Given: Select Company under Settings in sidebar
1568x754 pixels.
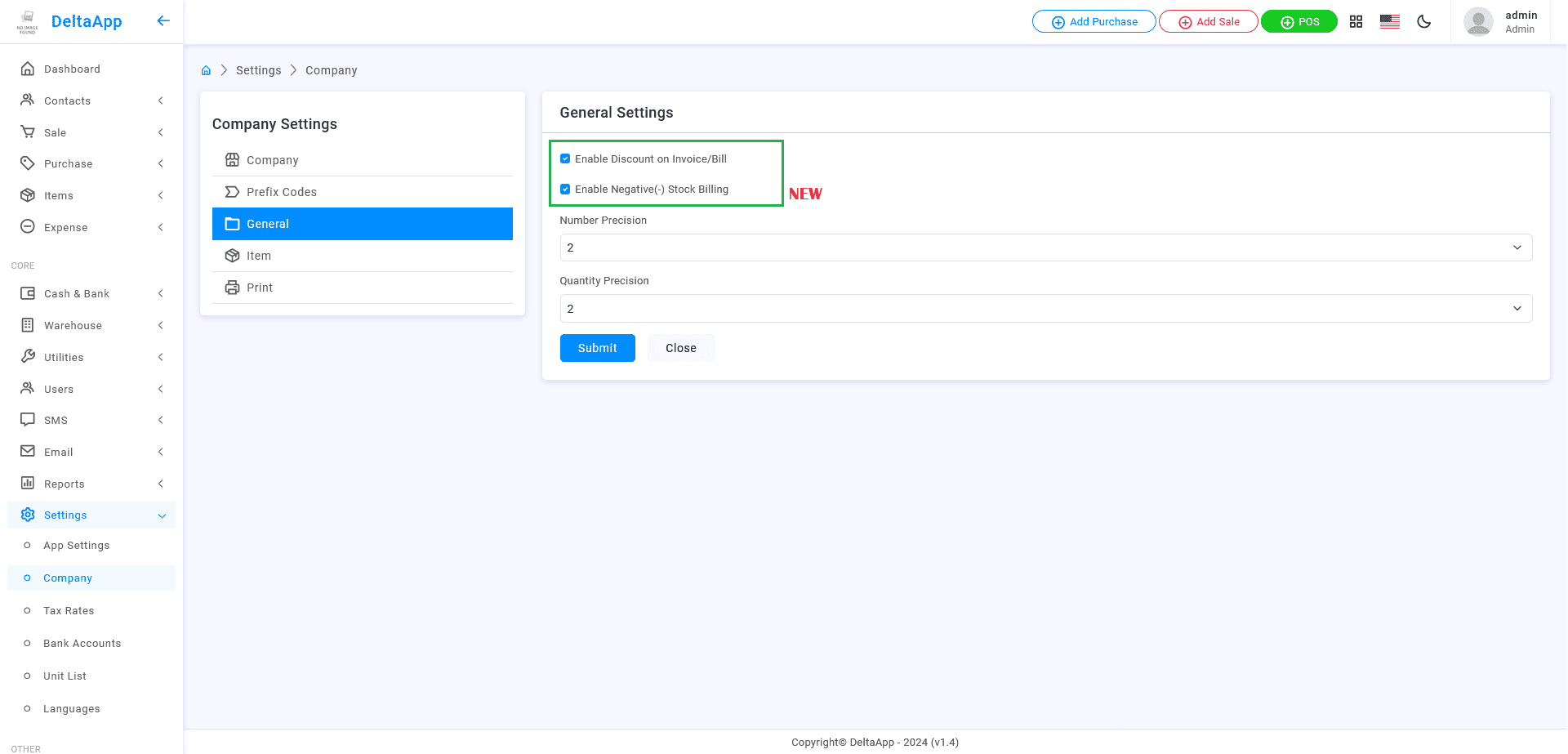Looking at the screenshot, I should pos(91,578).
